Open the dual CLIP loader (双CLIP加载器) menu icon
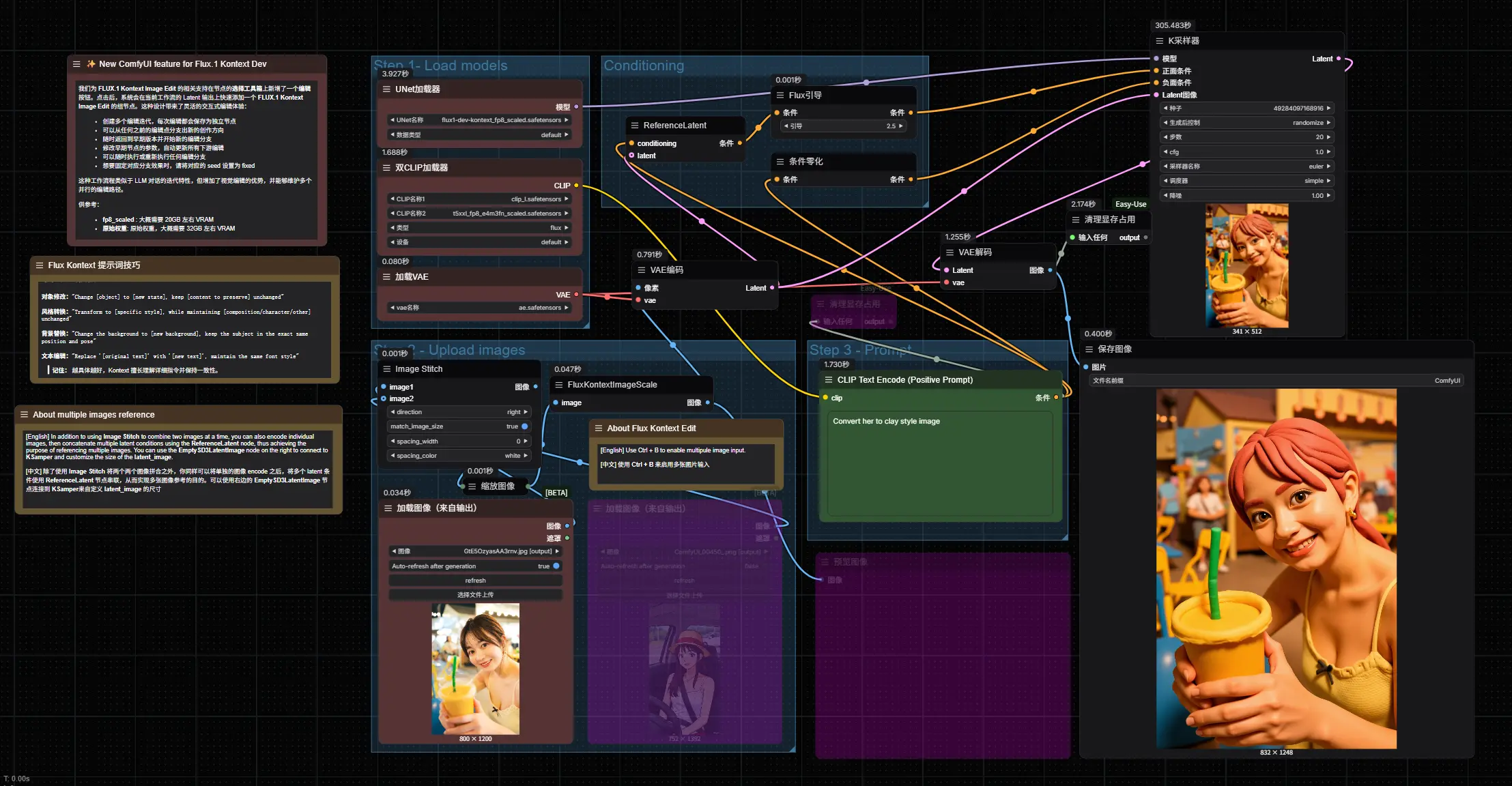The height and width of the screenshot is (786, 1512). (386, 168)
